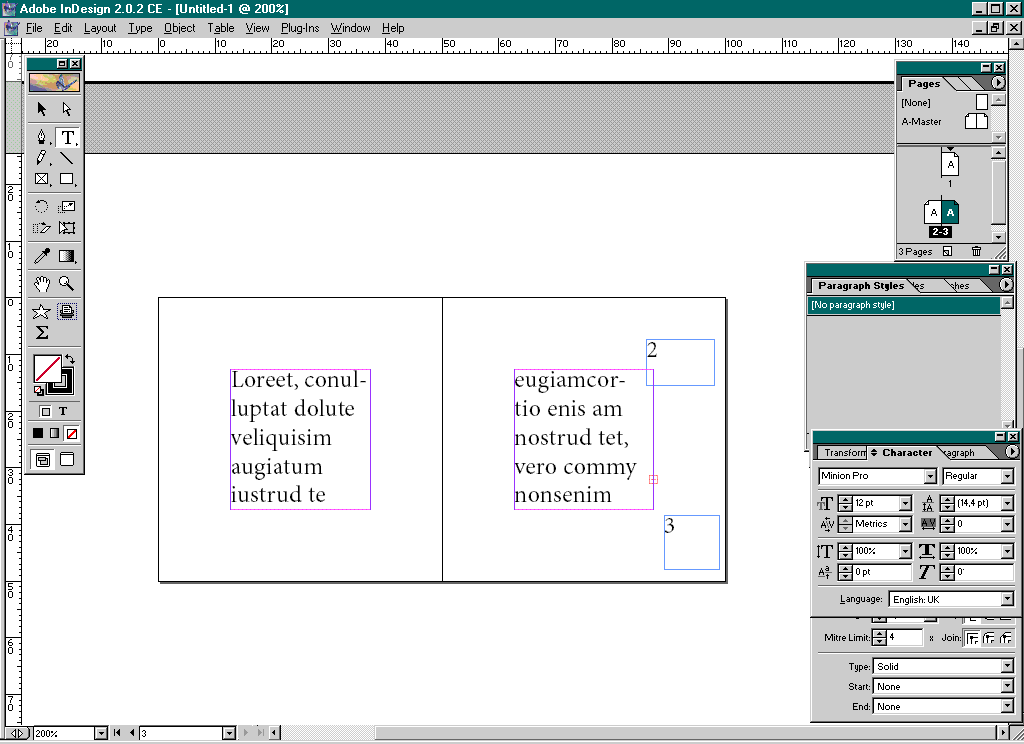Open the leading dropdown showing (14,4 pt)

click(1007, 504)
